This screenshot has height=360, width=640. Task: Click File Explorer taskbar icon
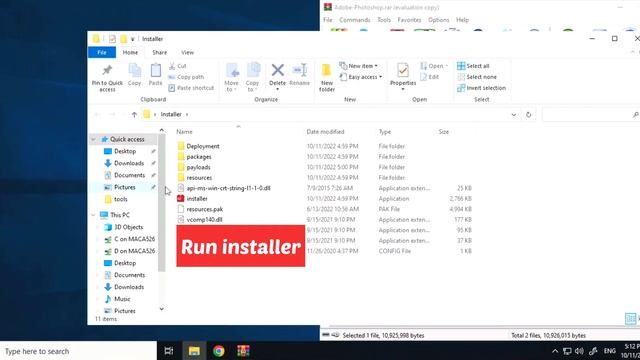point(194,351)
